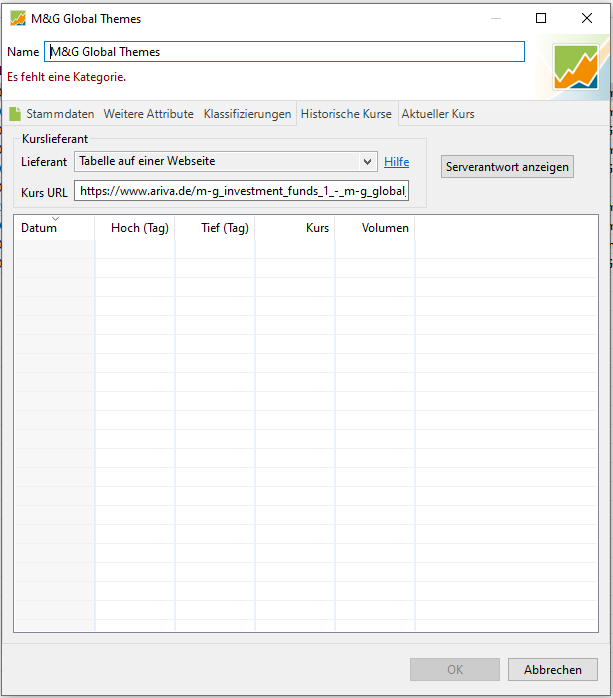This screenshot has width=613, height=698.
Task: Open the Klassifizierungen tab
Action: point(247,114)
